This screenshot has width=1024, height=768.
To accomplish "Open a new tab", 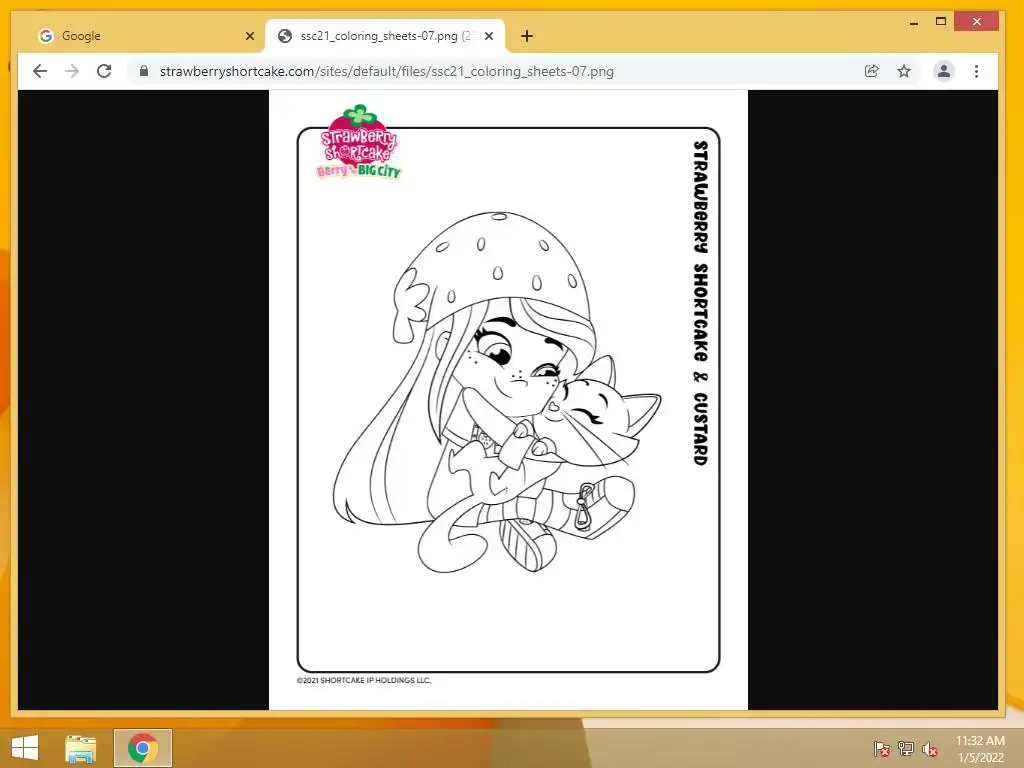I will coord(527,36).
